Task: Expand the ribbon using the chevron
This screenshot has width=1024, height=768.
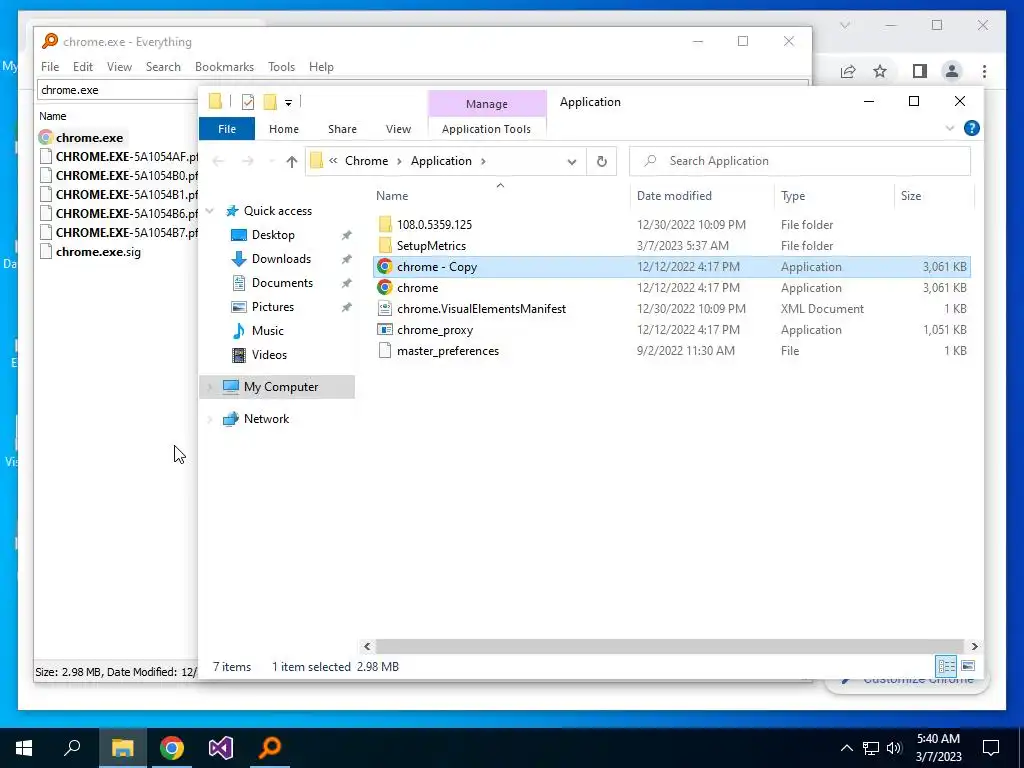Action: pos(950,128)
